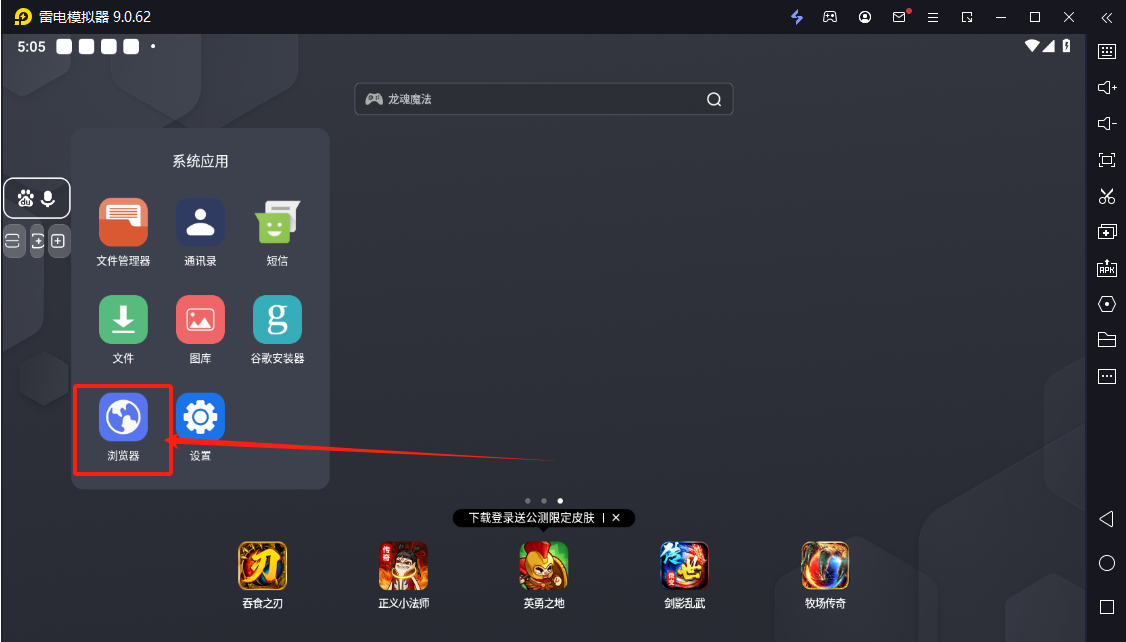The height and width of the screenshot is (642, 1126).
Task: Launch the 吞食之刃 game
Action: coord(263,566)
